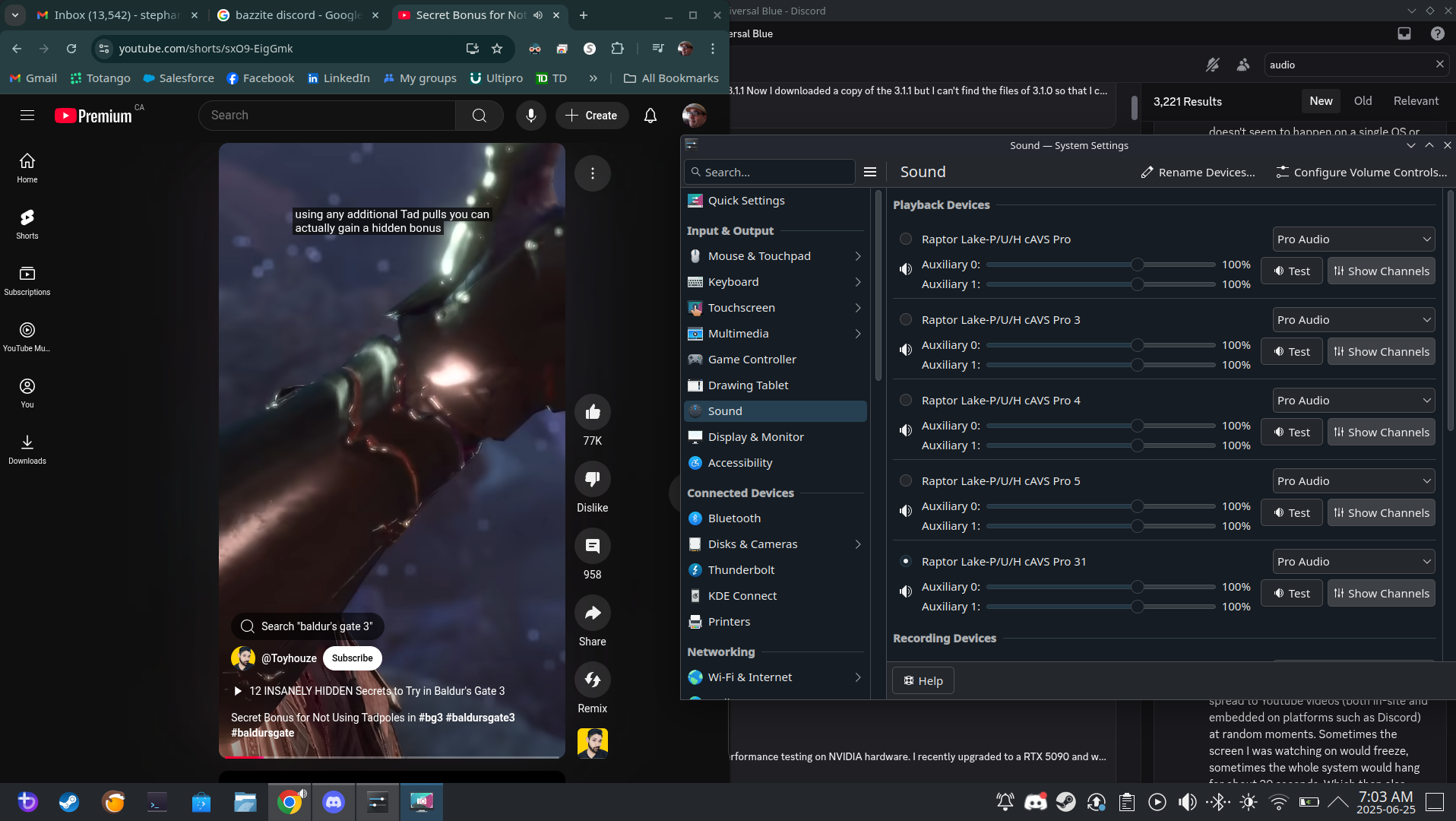Image resolution: width=1456 pixels, height=821 pixels.
Task: Open Discord inbox icon
Action: [1404, 33]
